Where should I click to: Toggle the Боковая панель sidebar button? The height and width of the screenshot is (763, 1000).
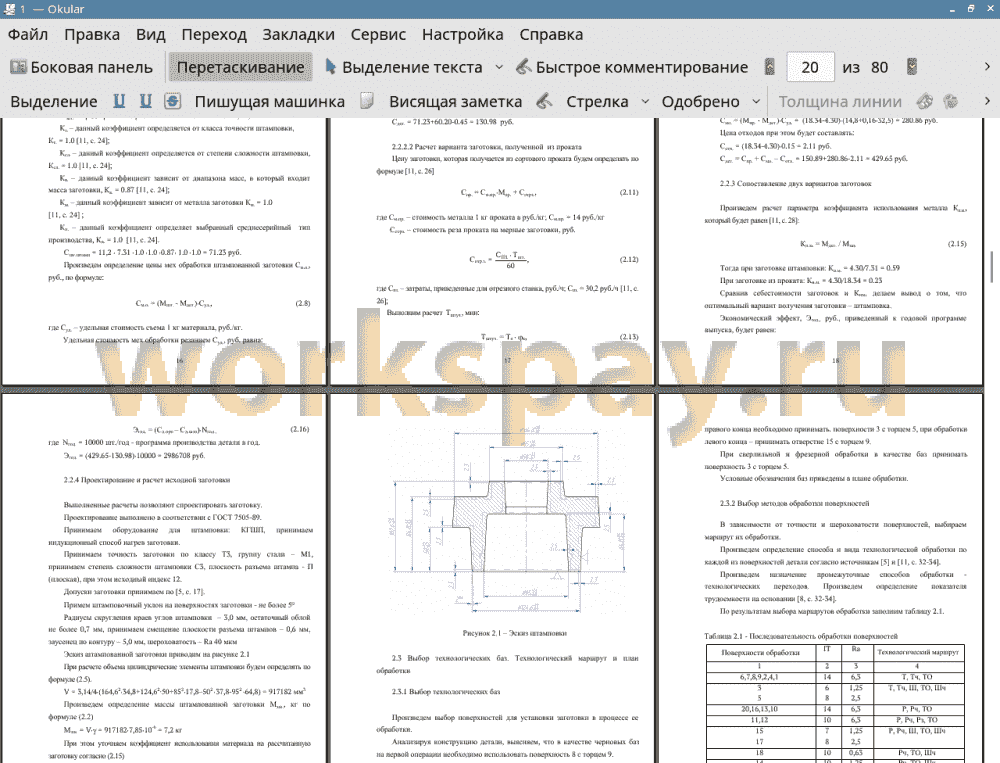point(82,67)
